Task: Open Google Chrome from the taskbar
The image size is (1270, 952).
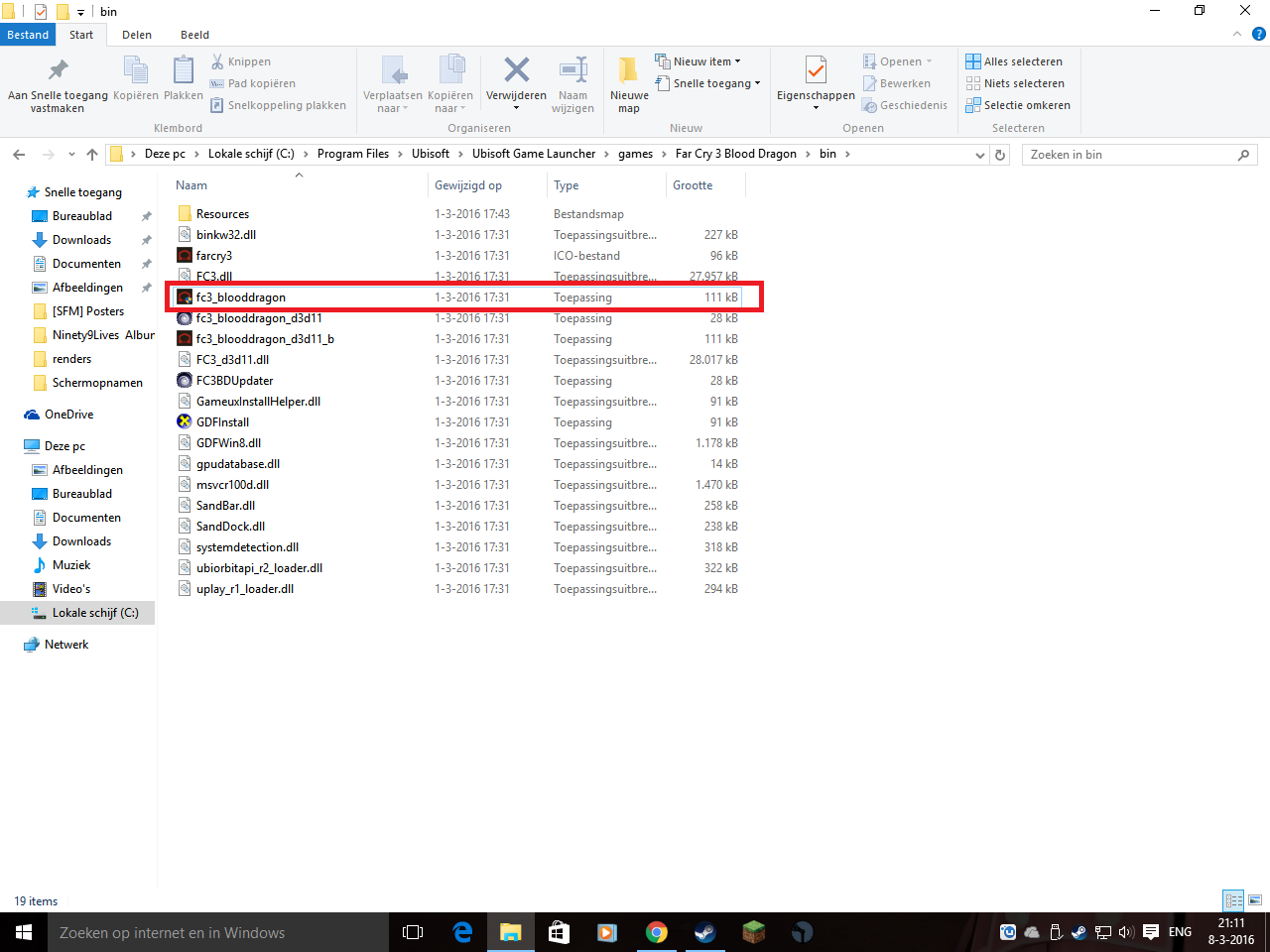Action: pyautogui.click(x=656, y=932)
